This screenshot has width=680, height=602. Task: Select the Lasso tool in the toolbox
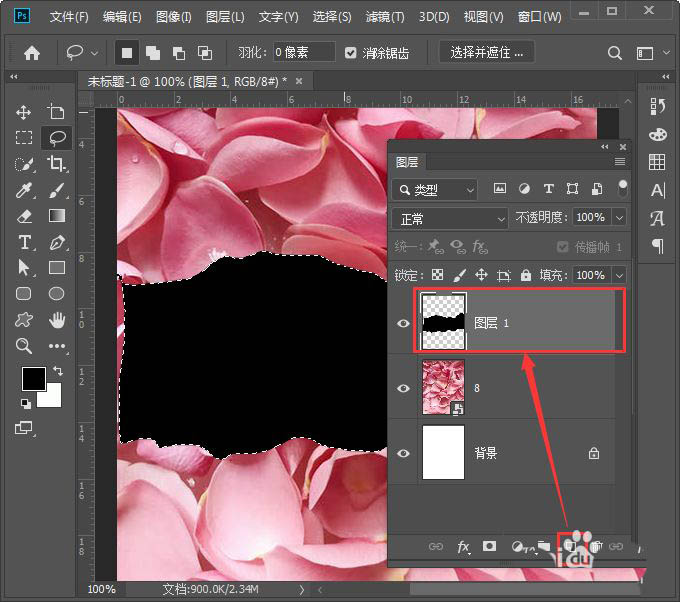pyautogui.click(x=56, y=138)
